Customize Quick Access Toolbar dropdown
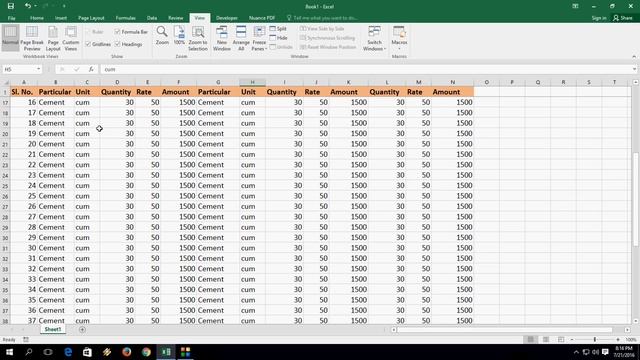Screen dimensions: 640x360 point(64,6)
